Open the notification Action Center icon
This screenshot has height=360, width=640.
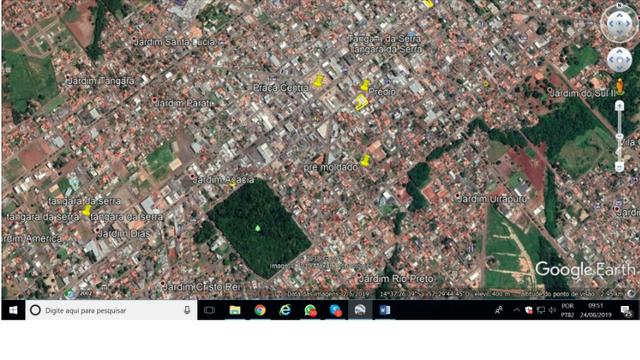click(626, 311)
